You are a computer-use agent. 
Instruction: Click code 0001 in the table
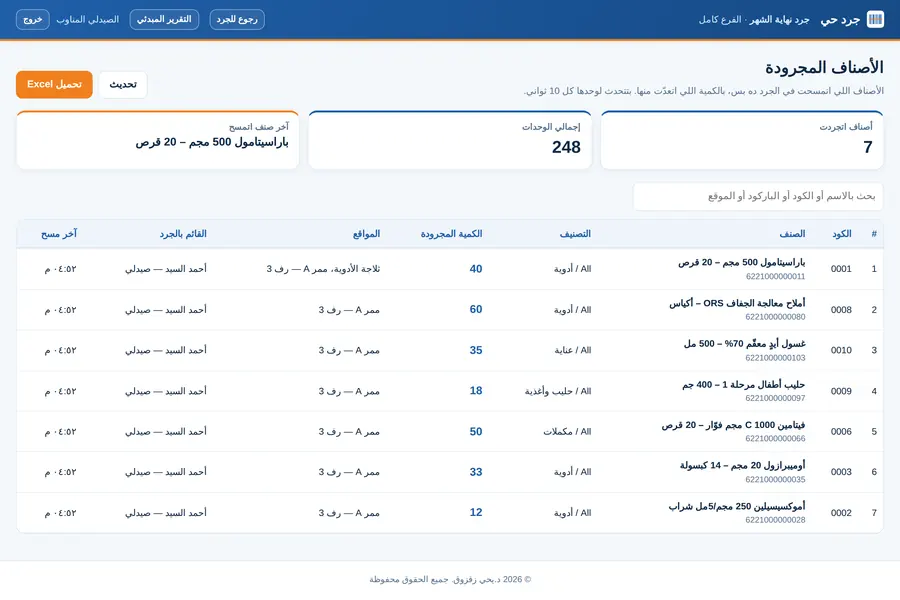click(x=841, y=269)
